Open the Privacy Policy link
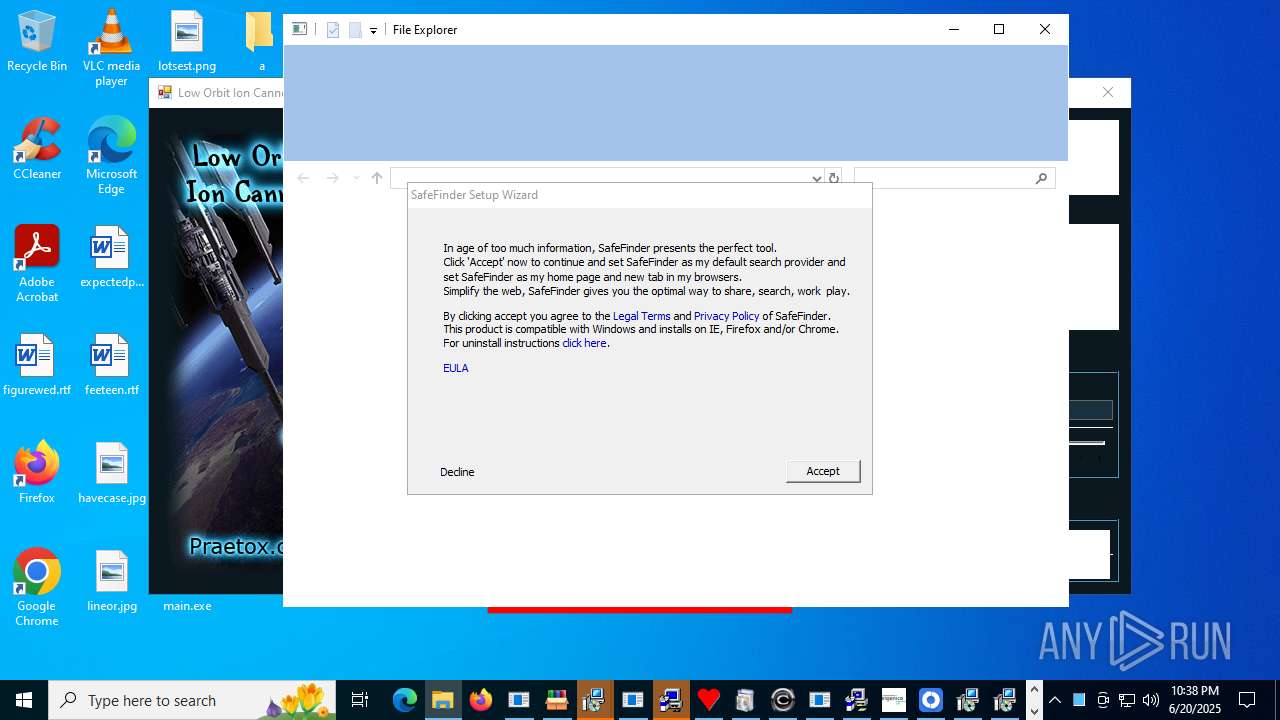The width and height of the screenshot is (1280, 720). [726, 316]
